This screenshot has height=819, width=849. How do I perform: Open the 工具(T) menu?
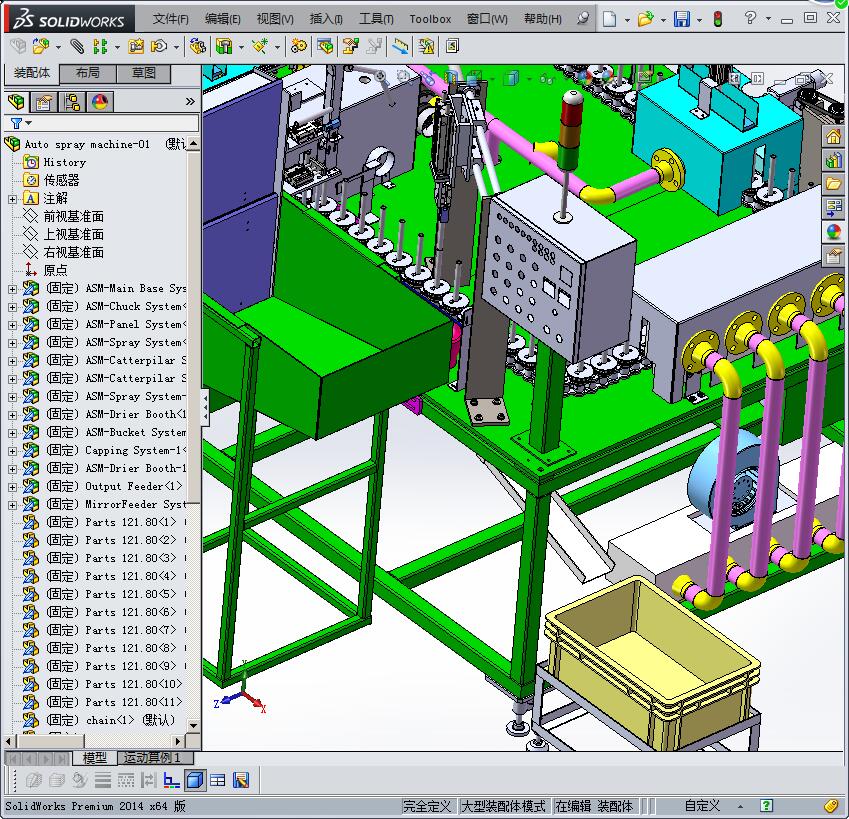[376, 19]
